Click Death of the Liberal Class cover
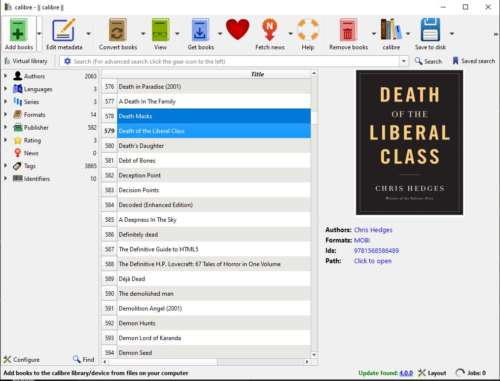Image resolution: width=500 pixels, height=381 pixels. coord(409,142)
